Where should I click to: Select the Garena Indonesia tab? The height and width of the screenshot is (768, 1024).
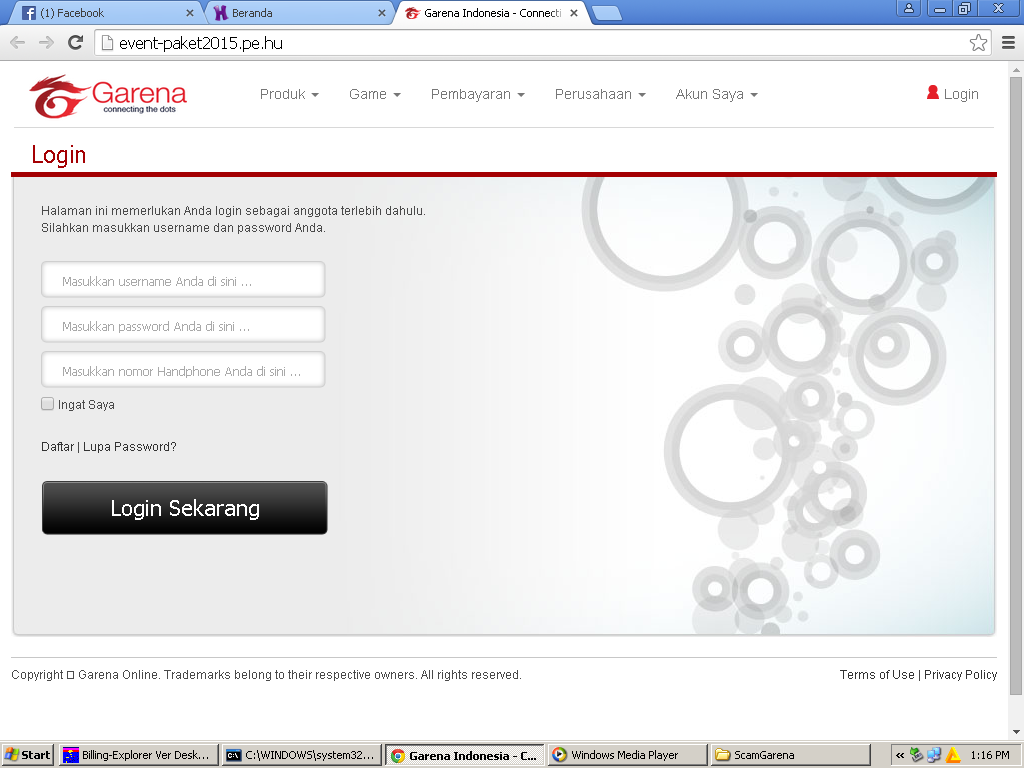pos(492,13)
